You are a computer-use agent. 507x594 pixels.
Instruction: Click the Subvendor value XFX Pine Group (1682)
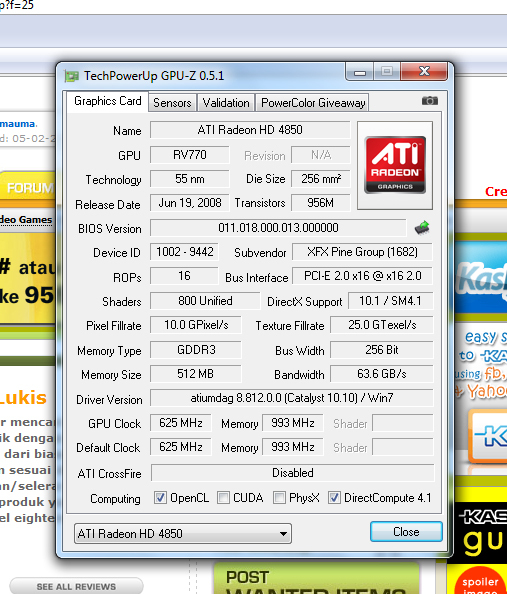coord(362,252)
